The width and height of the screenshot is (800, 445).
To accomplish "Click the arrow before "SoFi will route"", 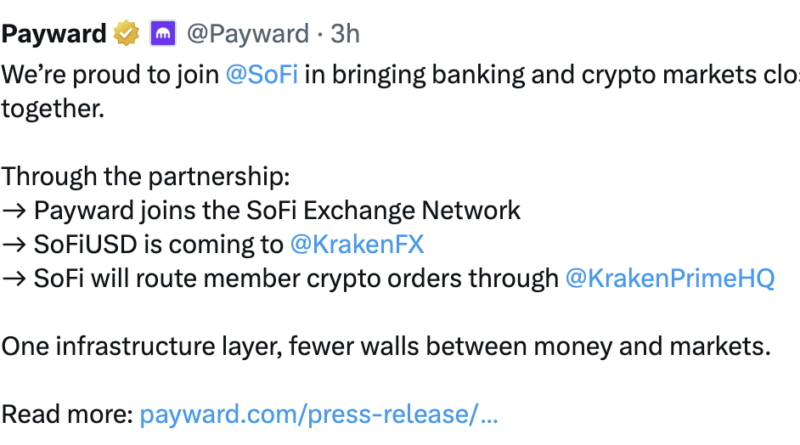I will click(14, 279).
